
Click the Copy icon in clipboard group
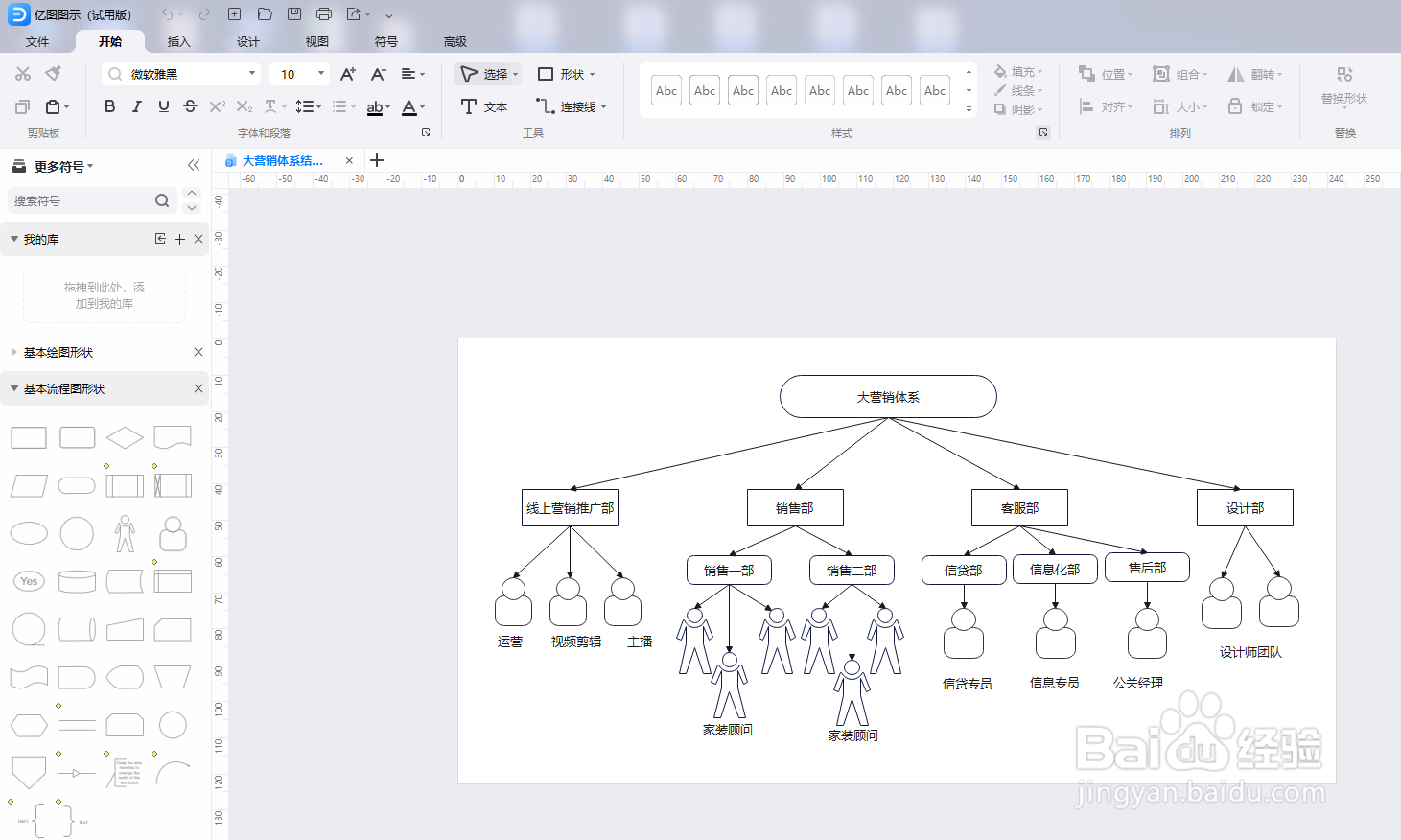23,106
